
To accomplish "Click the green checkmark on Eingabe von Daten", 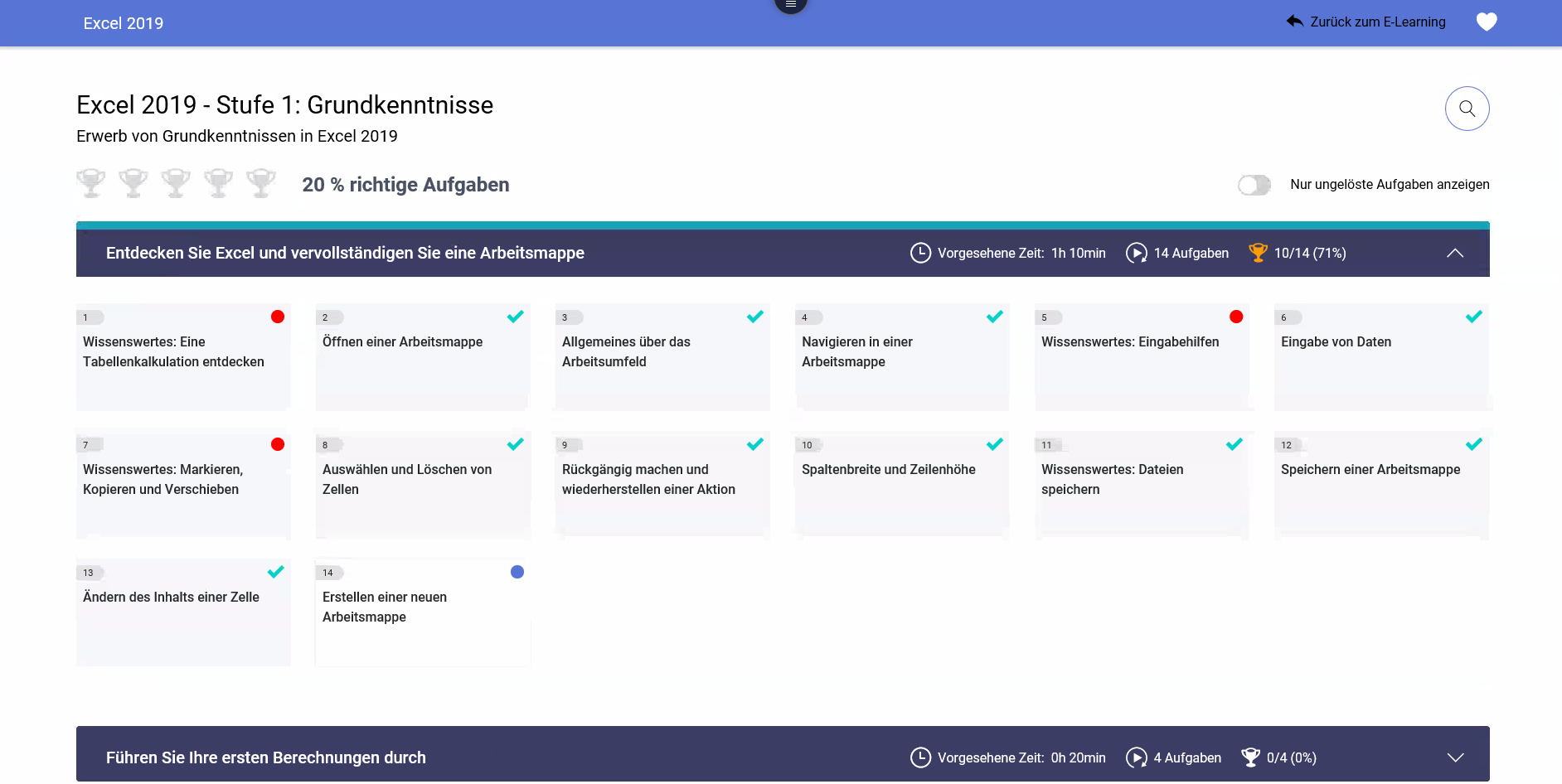I will (1473, 317).
